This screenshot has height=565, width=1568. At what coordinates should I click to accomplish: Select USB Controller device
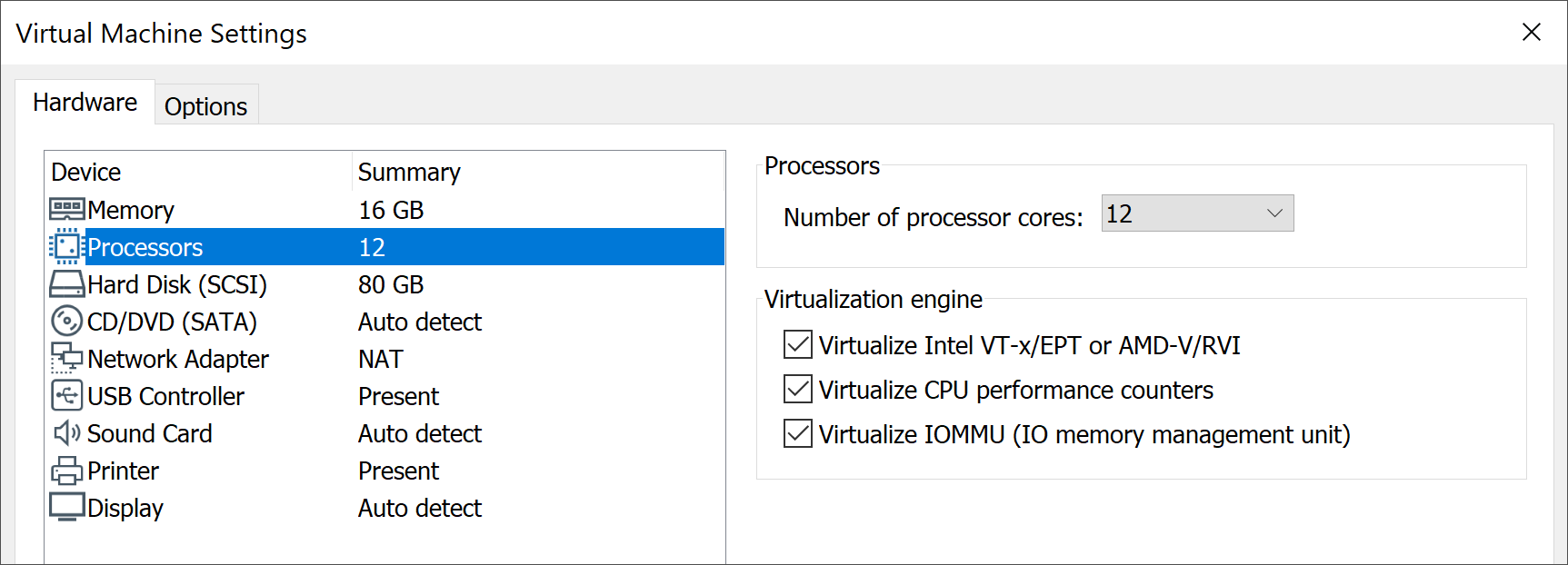166,396
